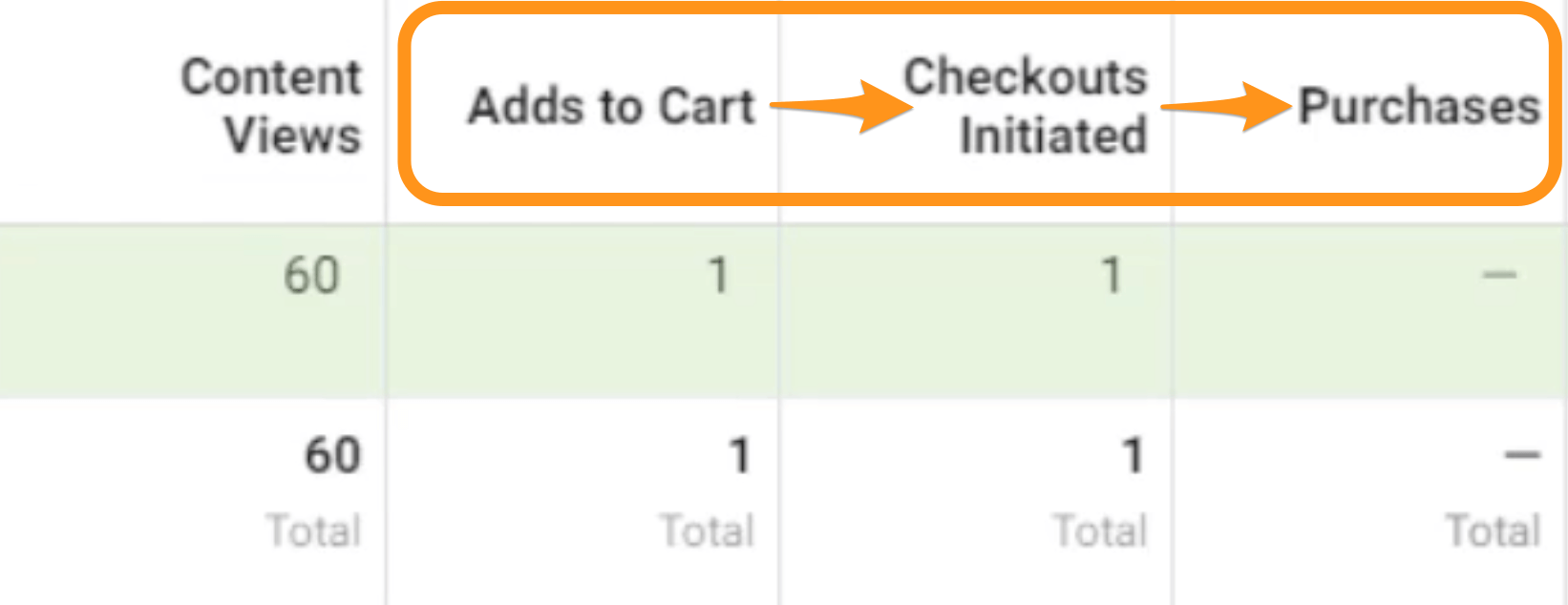The image size is (1568, 605).
Task: Click the Total label under Purchases
Action: [x=1493, y=531]
